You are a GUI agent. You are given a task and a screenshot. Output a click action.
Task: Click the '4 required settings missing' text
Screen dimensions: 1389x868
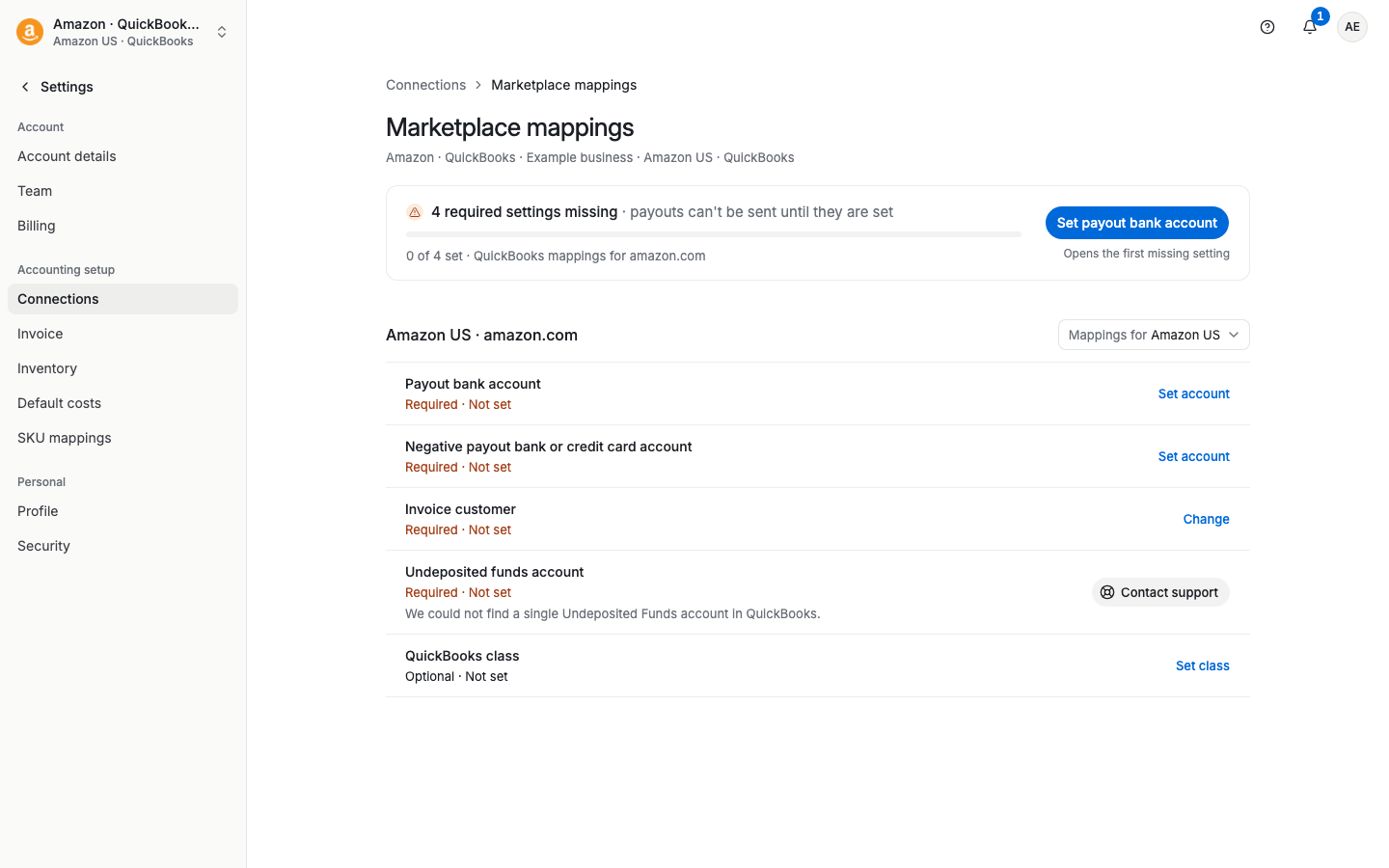(x=524, y=212)
